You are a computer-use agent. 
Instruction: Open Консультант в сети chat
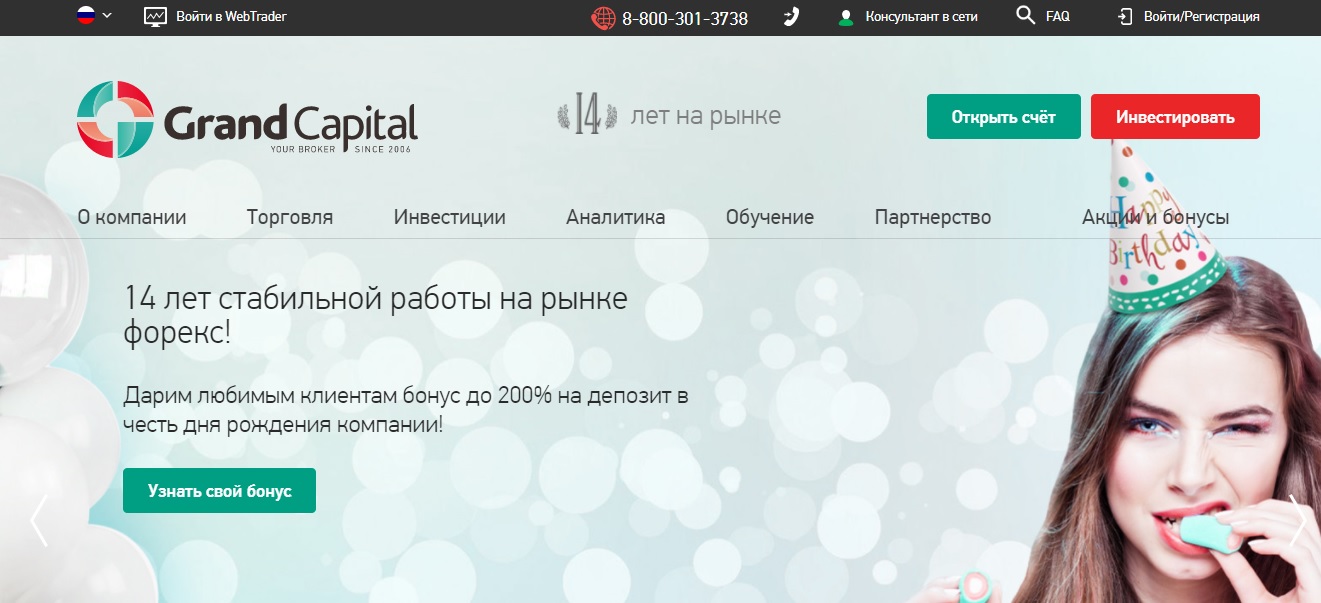pos(921,17)
